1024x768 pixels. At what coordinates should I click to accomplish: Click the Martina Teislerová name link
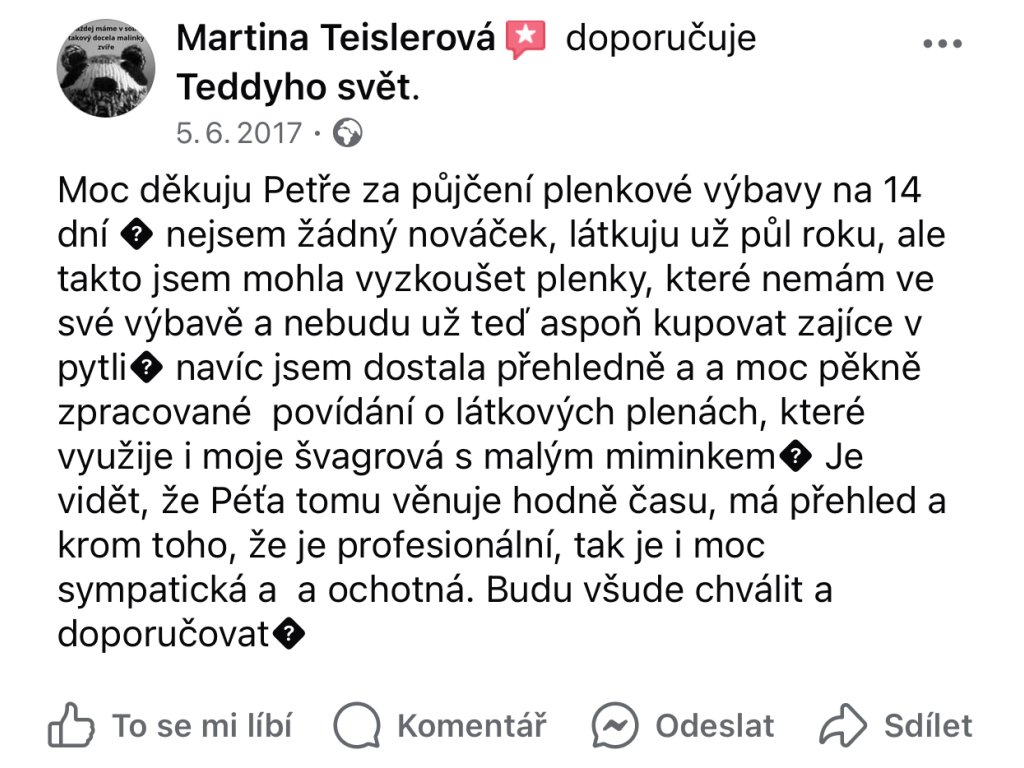pyautogui.click(x=336, y=39)
